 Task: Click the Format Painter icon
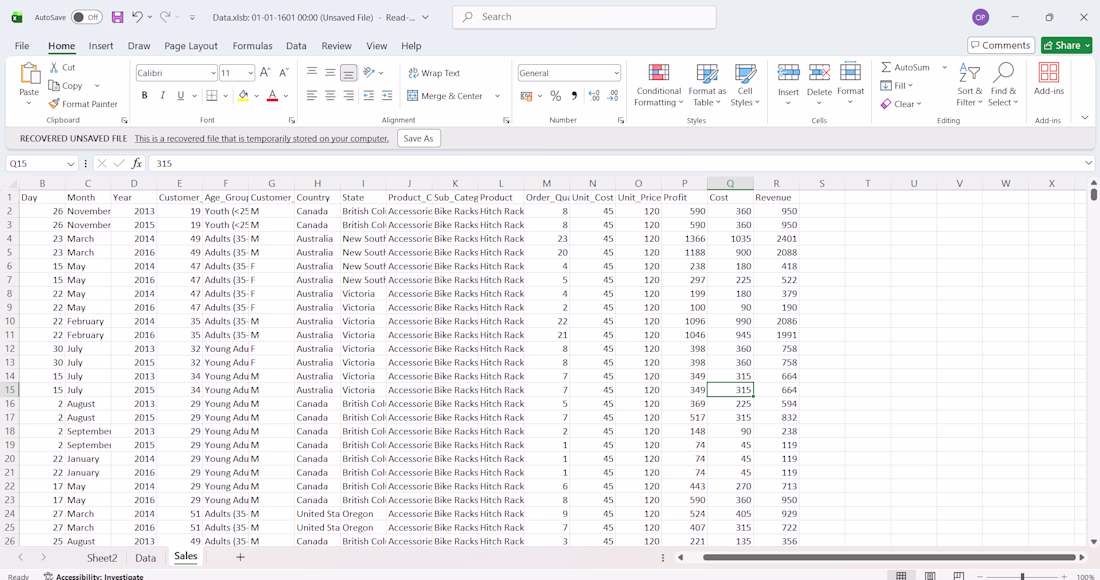tap(55, 104)
